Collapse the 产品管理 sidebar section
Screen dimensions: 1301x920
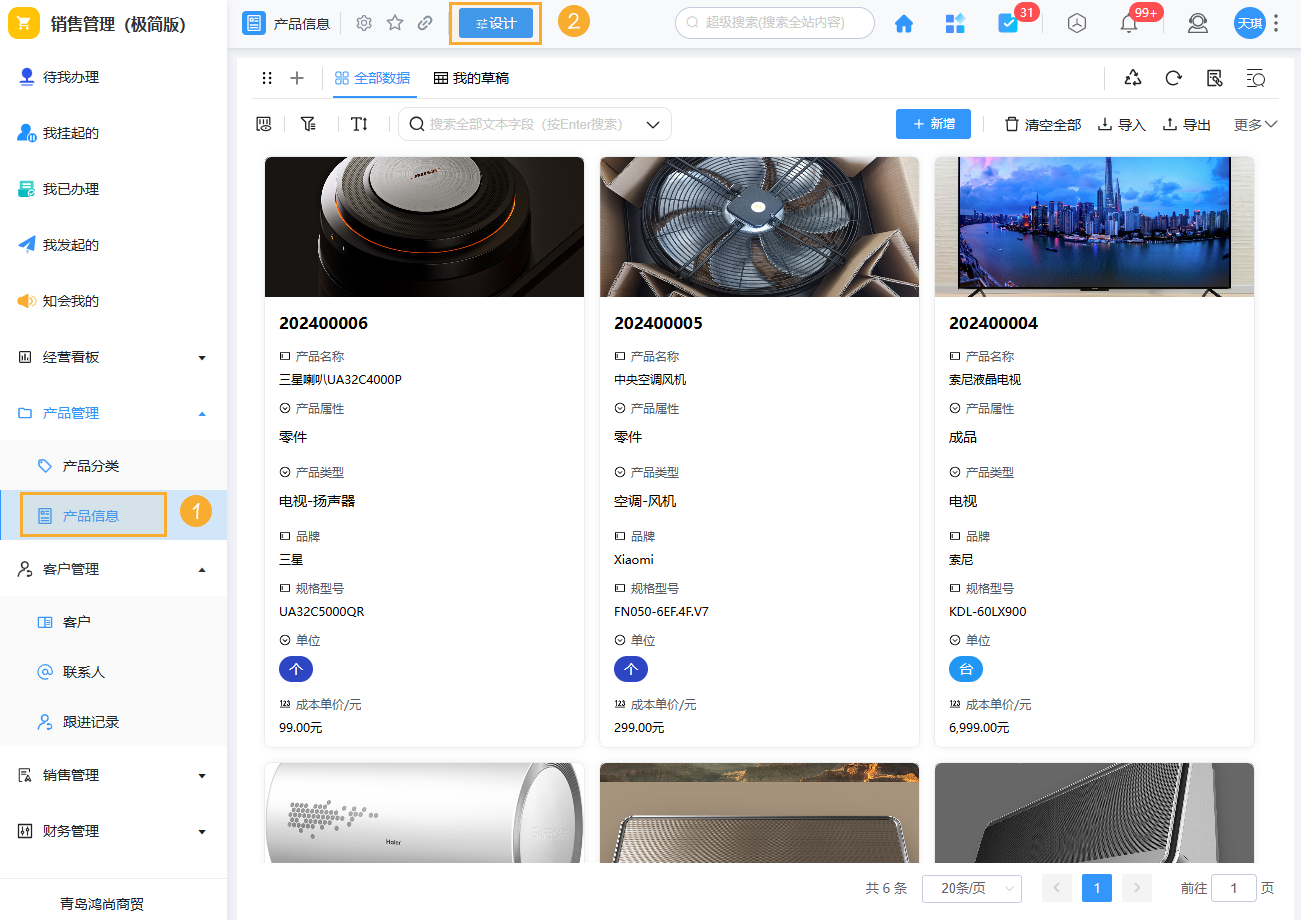pyautogui.click(x=202, y=412)
